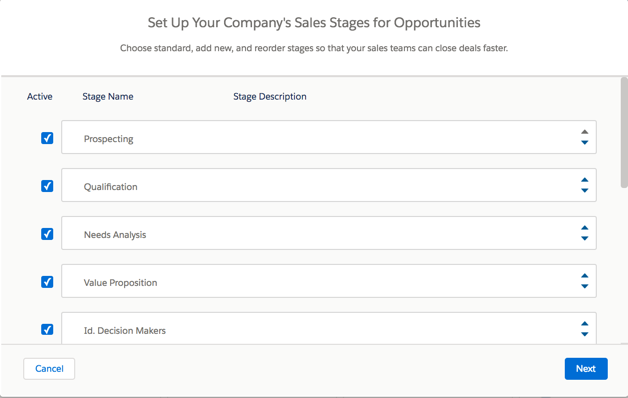Uncheck the Qualification active checkbox

47,186
